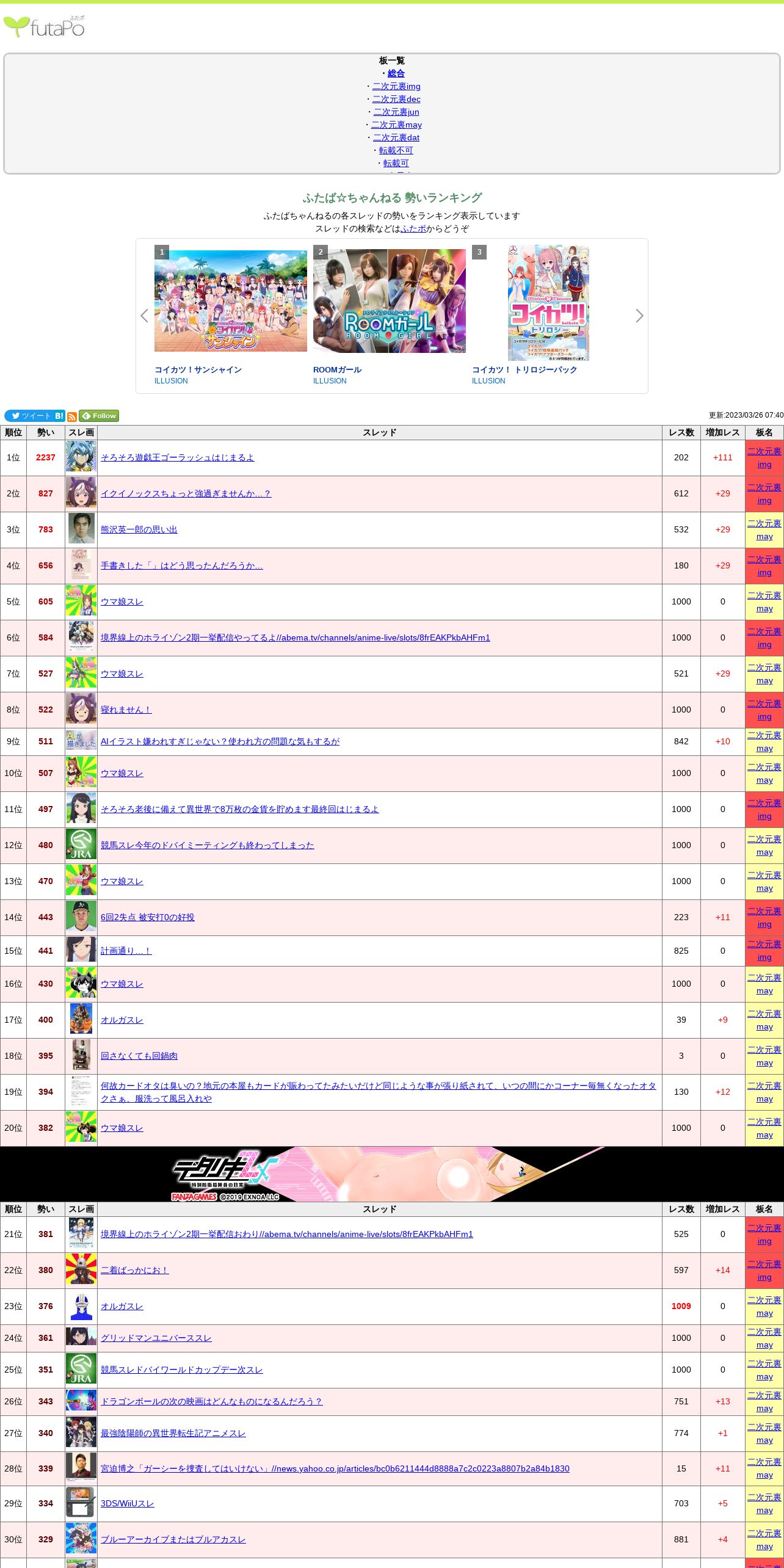Open the 転載可 board link

(396, 163)
